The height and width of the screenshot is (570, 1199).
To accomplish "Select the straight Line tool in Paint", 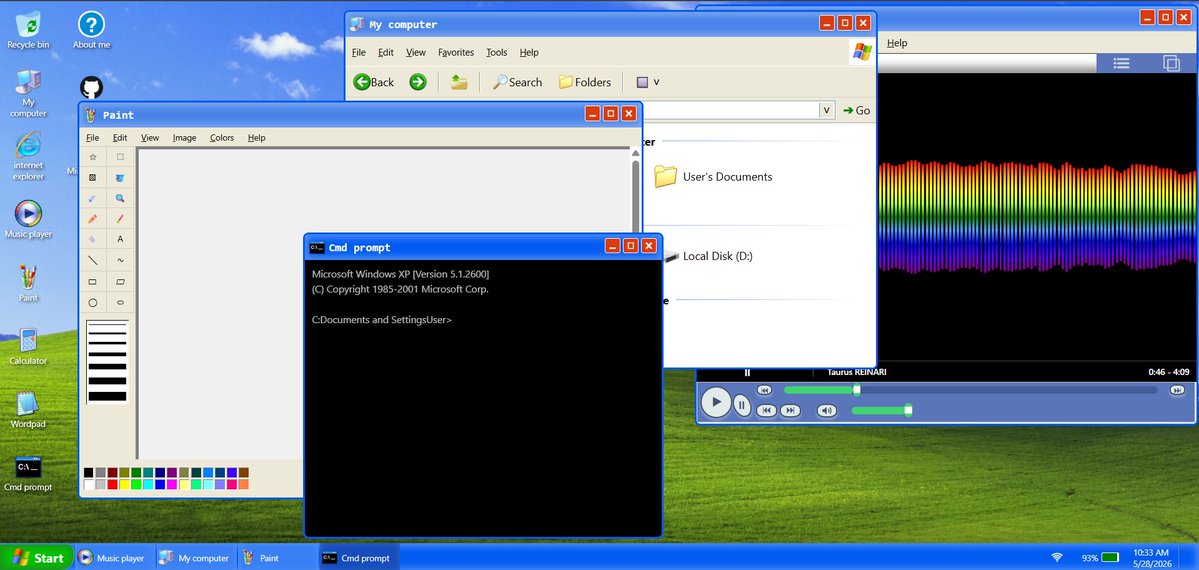I will pyautogui.click(x=93, y=260).
